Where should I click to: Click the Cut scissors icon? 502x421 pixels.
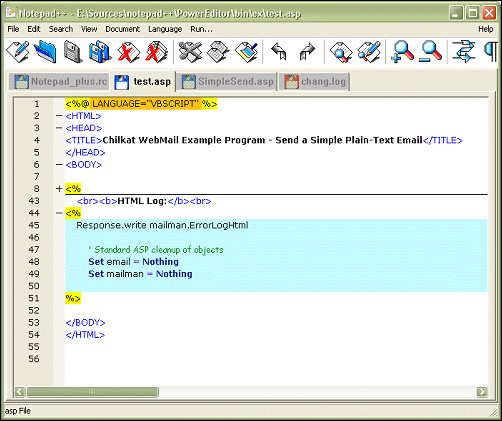point(190,52)
